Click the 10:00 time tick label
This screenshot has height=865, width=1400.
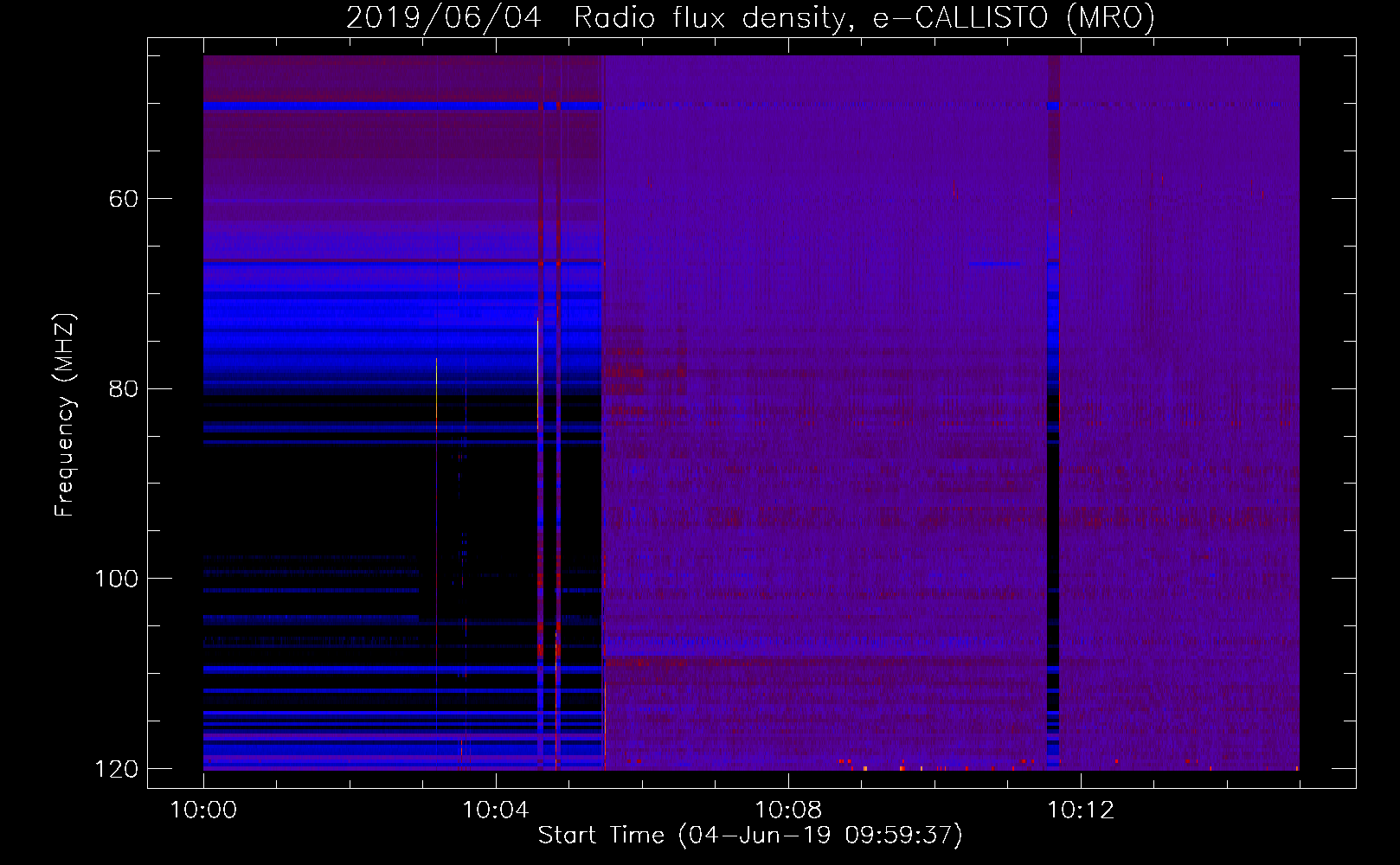click(203, 811)
